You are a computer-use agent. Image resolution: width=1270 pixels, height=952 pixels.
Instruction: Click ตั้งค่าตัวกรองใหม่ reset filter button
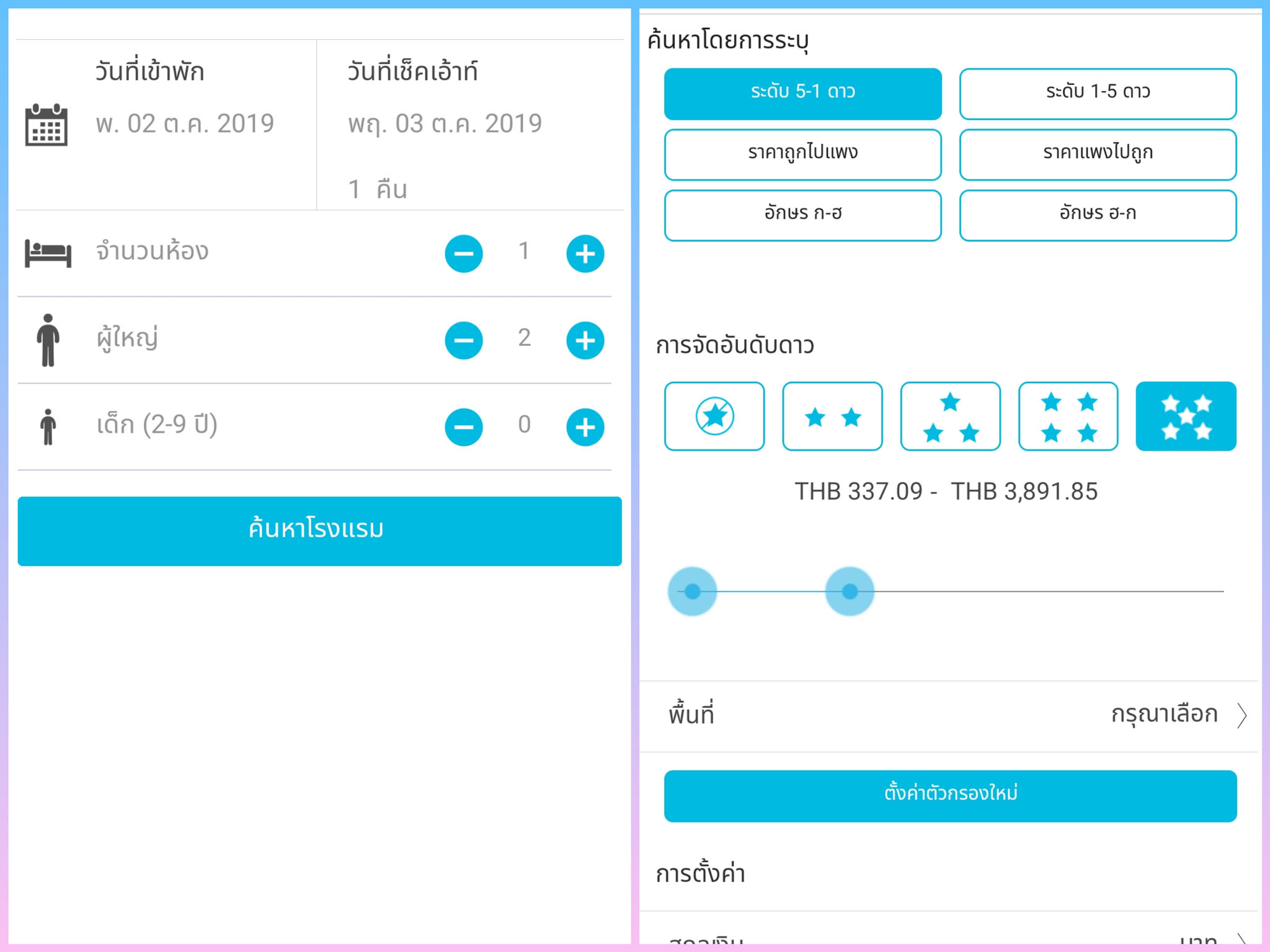pyautogui.click(x=950, y=796)
